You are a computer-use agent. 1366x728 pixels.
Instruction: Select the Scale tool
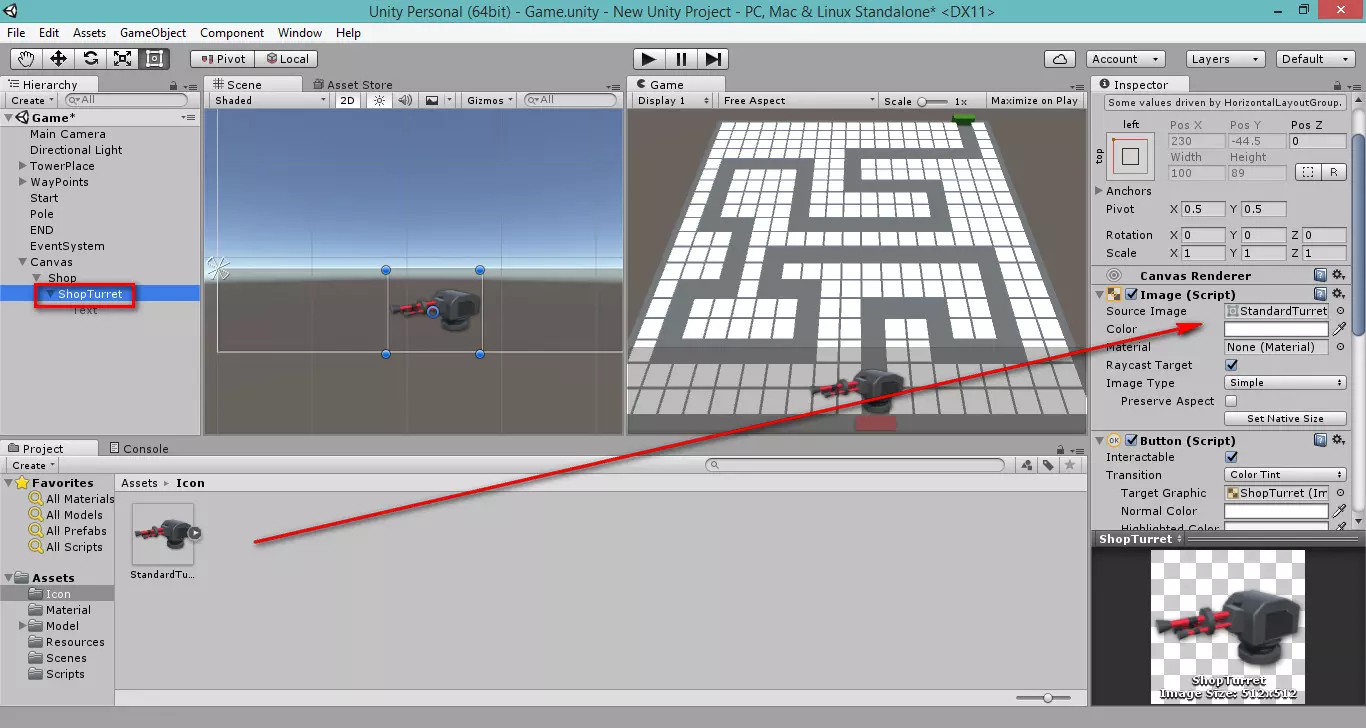point(123,59)
